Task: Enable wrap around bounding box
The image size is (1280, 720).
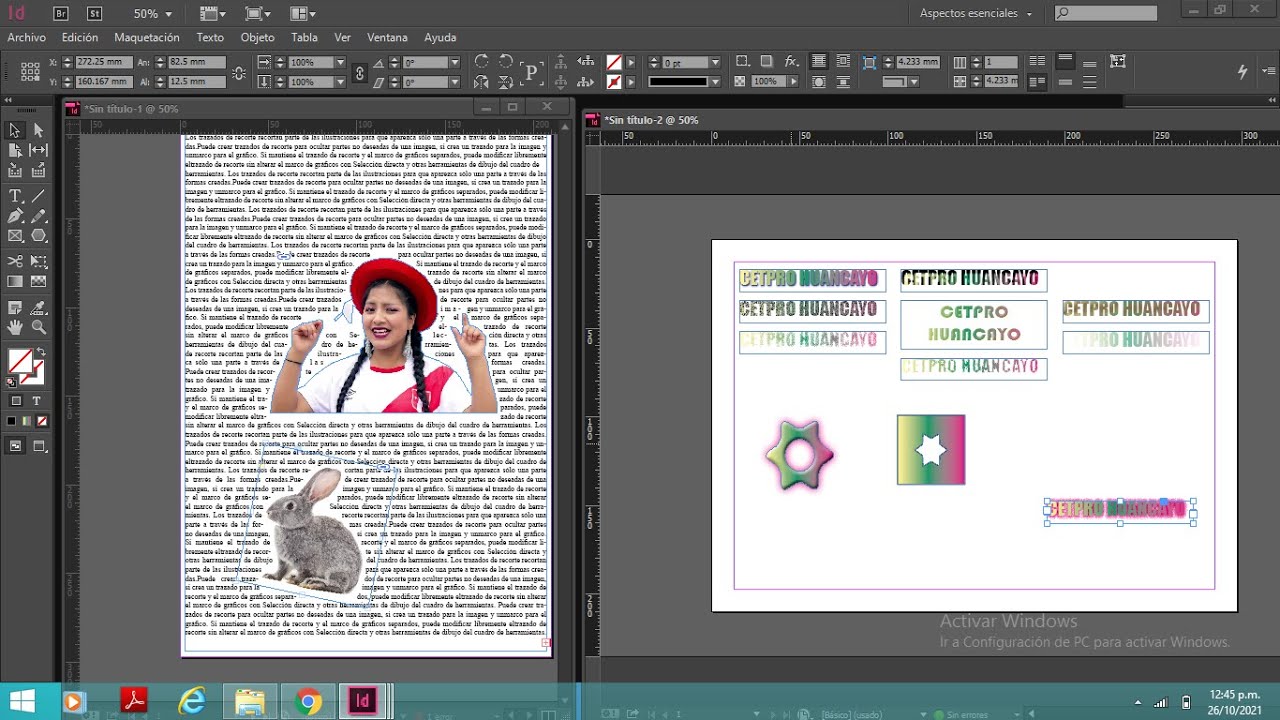Action: 842,62
